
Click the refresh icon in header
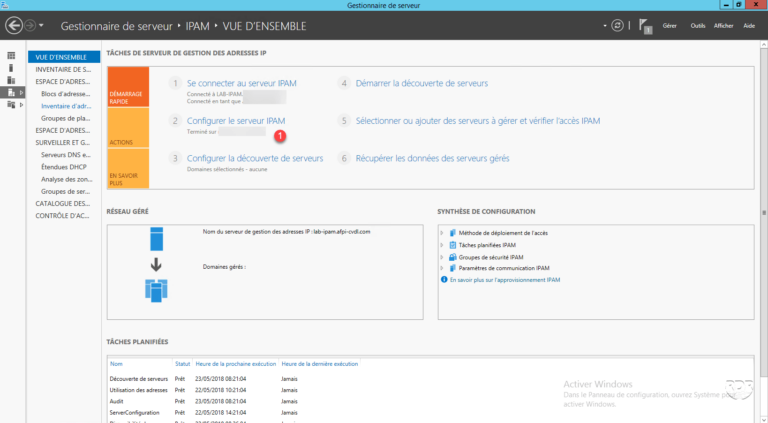click(617, 24)
